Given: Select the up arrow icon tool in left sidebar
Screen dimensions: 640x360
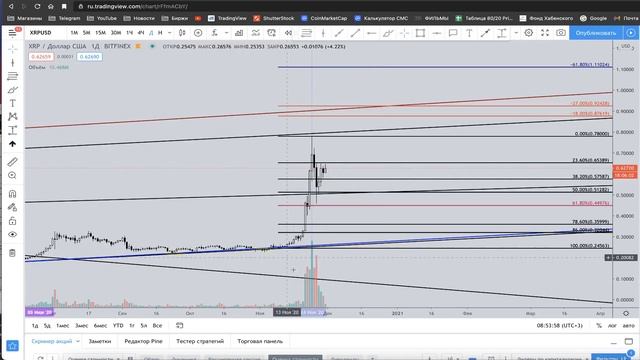Looking at the screenshot, I should (13, 144).
